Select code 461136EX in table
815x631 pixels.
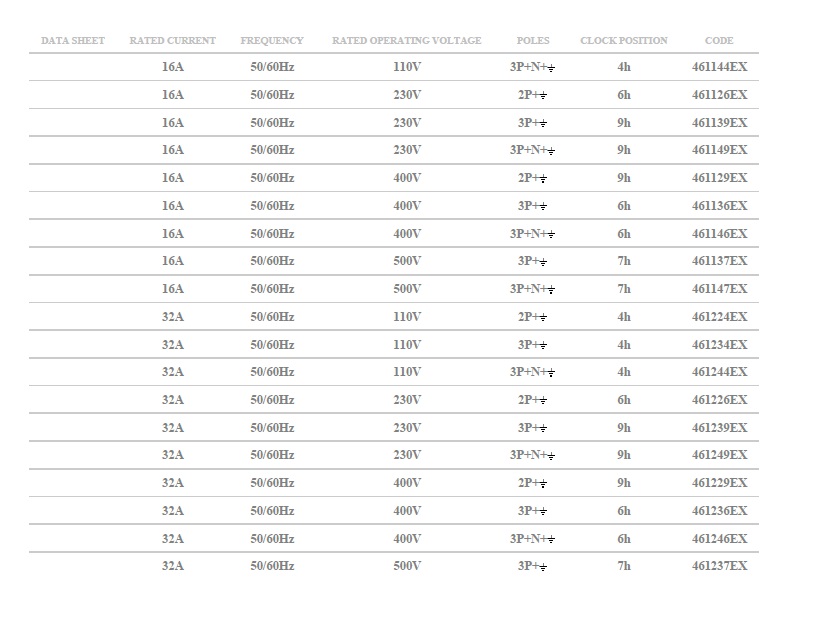coord(719,206)
